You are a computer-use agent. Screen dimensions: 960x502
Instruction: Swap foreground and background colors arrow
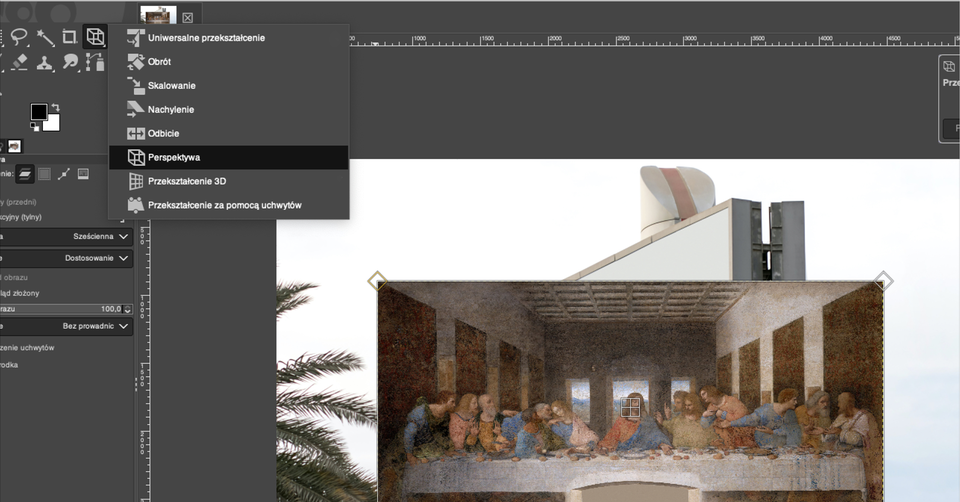click(55, 106)
